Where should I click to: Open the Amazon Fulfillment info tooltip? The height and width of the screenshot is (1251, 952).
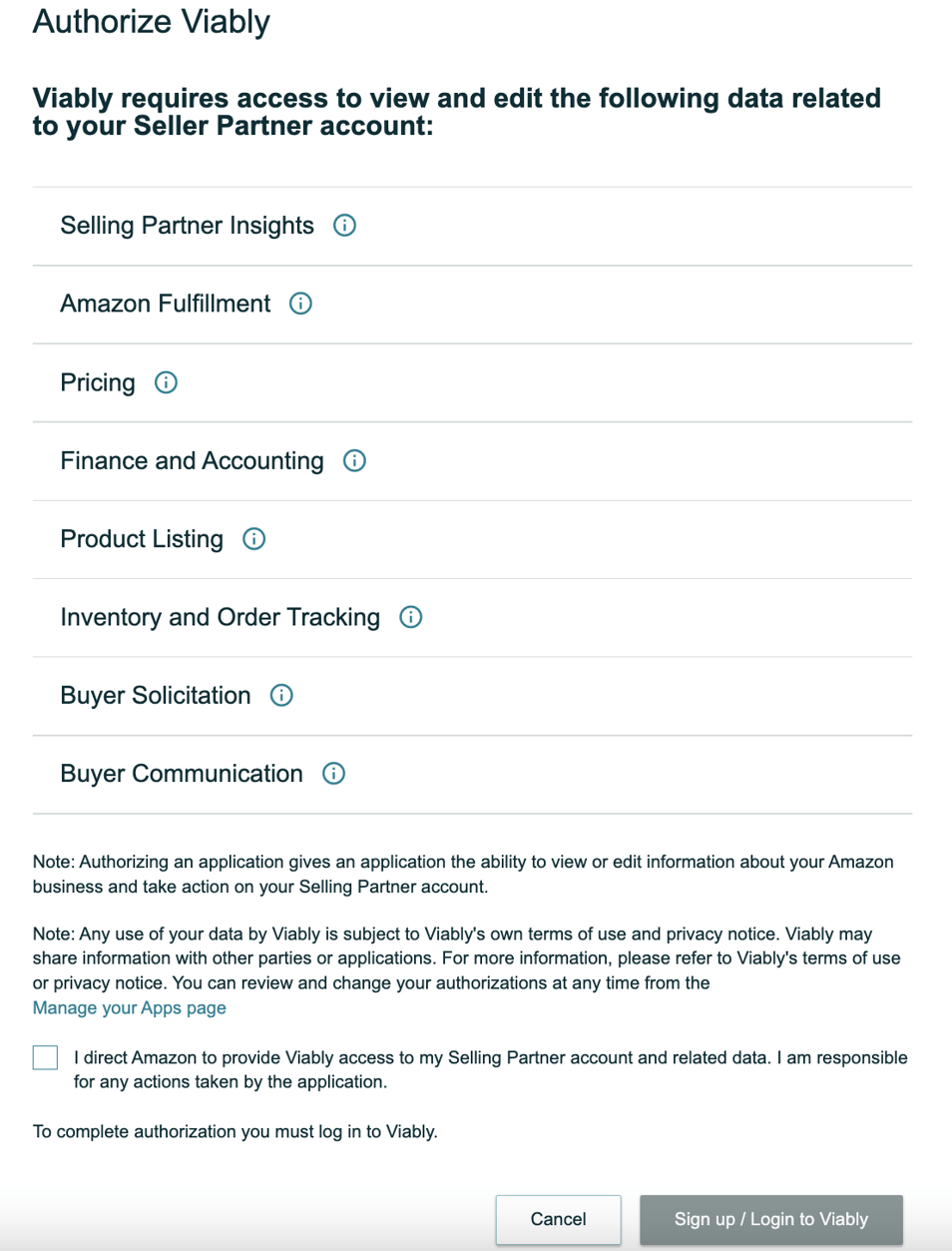click(300, 305)
